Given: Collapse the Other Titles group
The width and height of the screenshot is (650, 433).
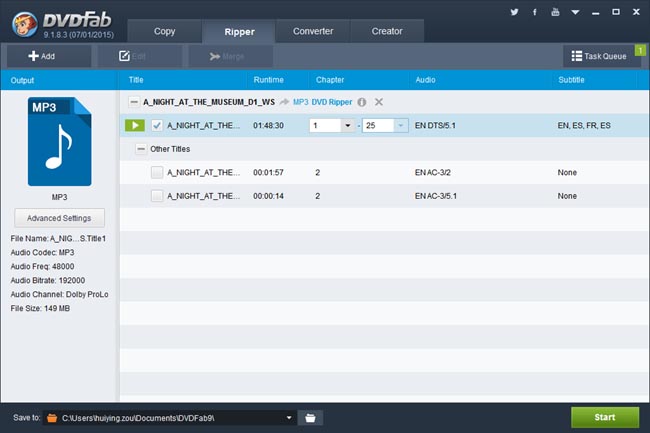Looking at the screenshot, I should point(141,149).
